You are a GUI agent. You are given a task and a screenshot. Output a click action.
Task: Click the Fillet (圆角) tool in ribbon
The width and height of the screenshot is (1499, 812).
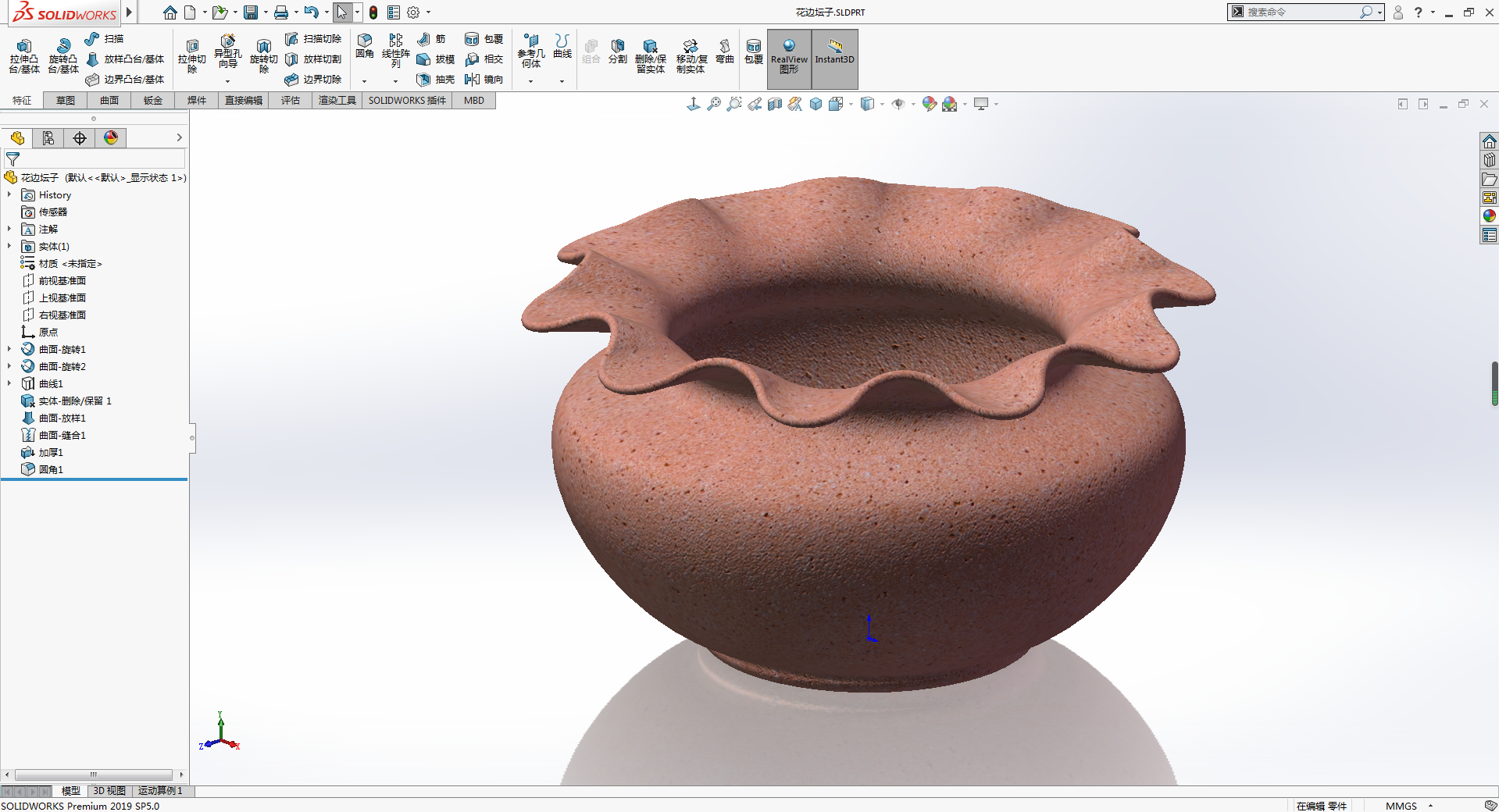coord(365,46)
